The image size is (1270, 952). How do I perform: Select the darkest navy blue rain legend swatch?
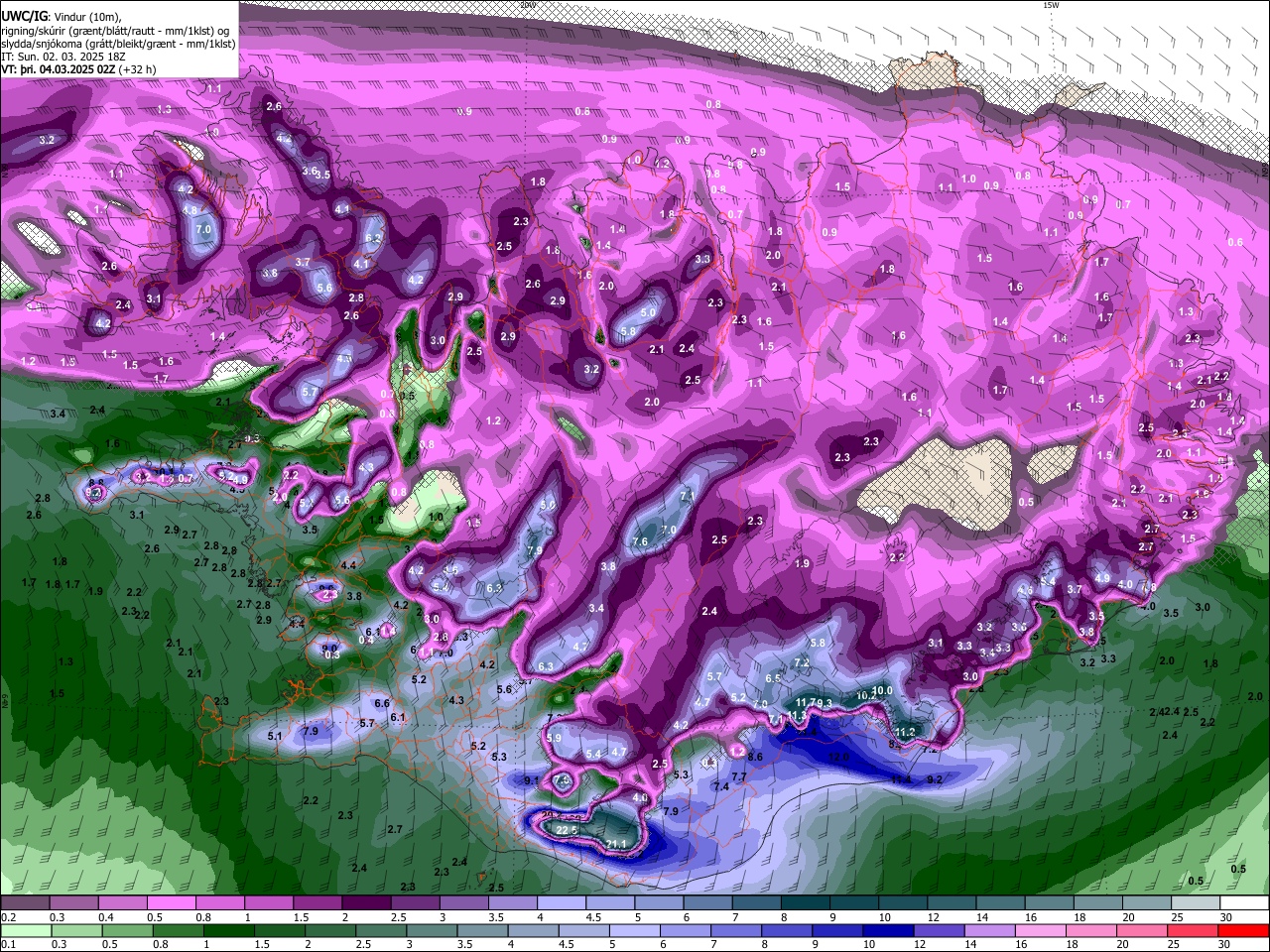tap(888, 930)
